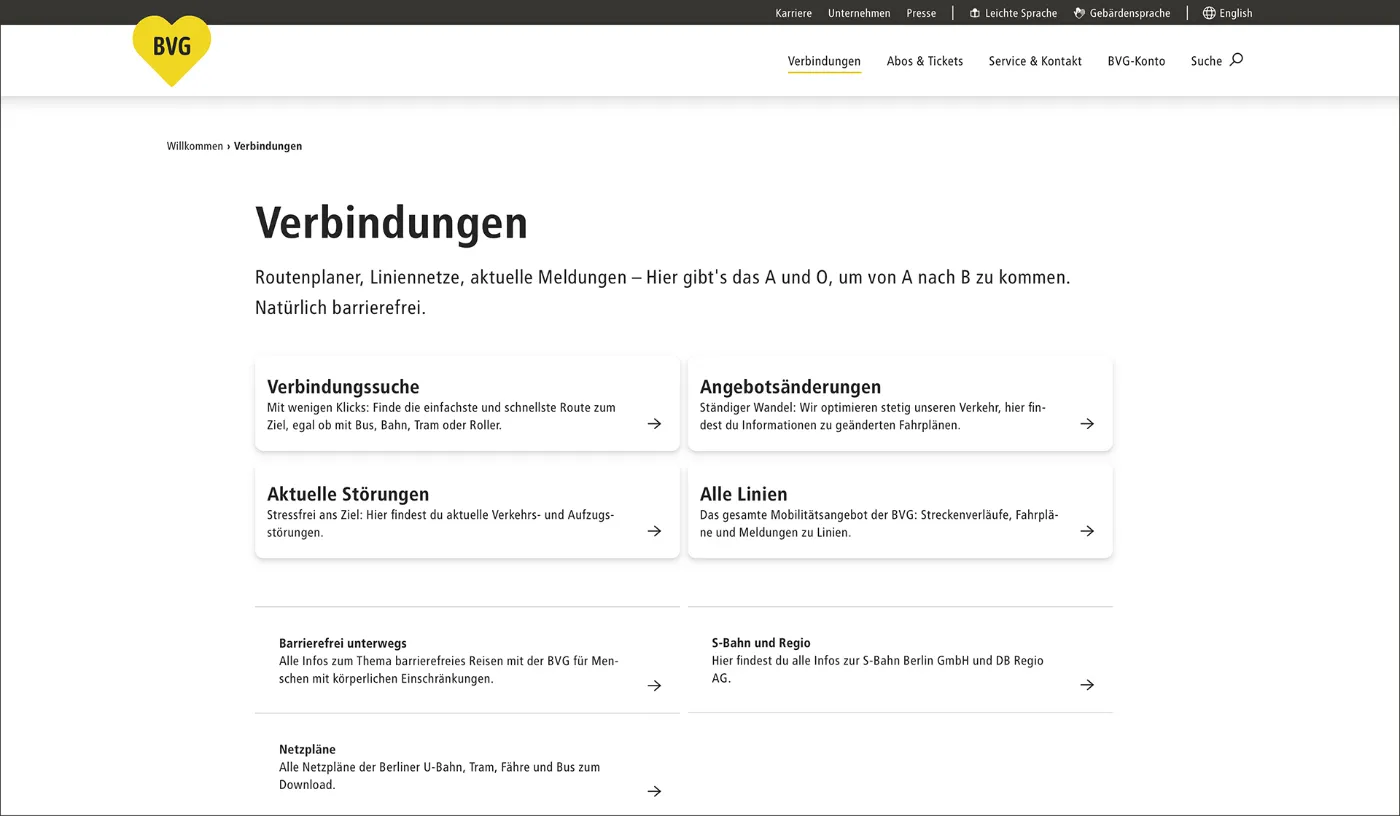Go to Willkommen in the breadcrumb

click(195, 146)
